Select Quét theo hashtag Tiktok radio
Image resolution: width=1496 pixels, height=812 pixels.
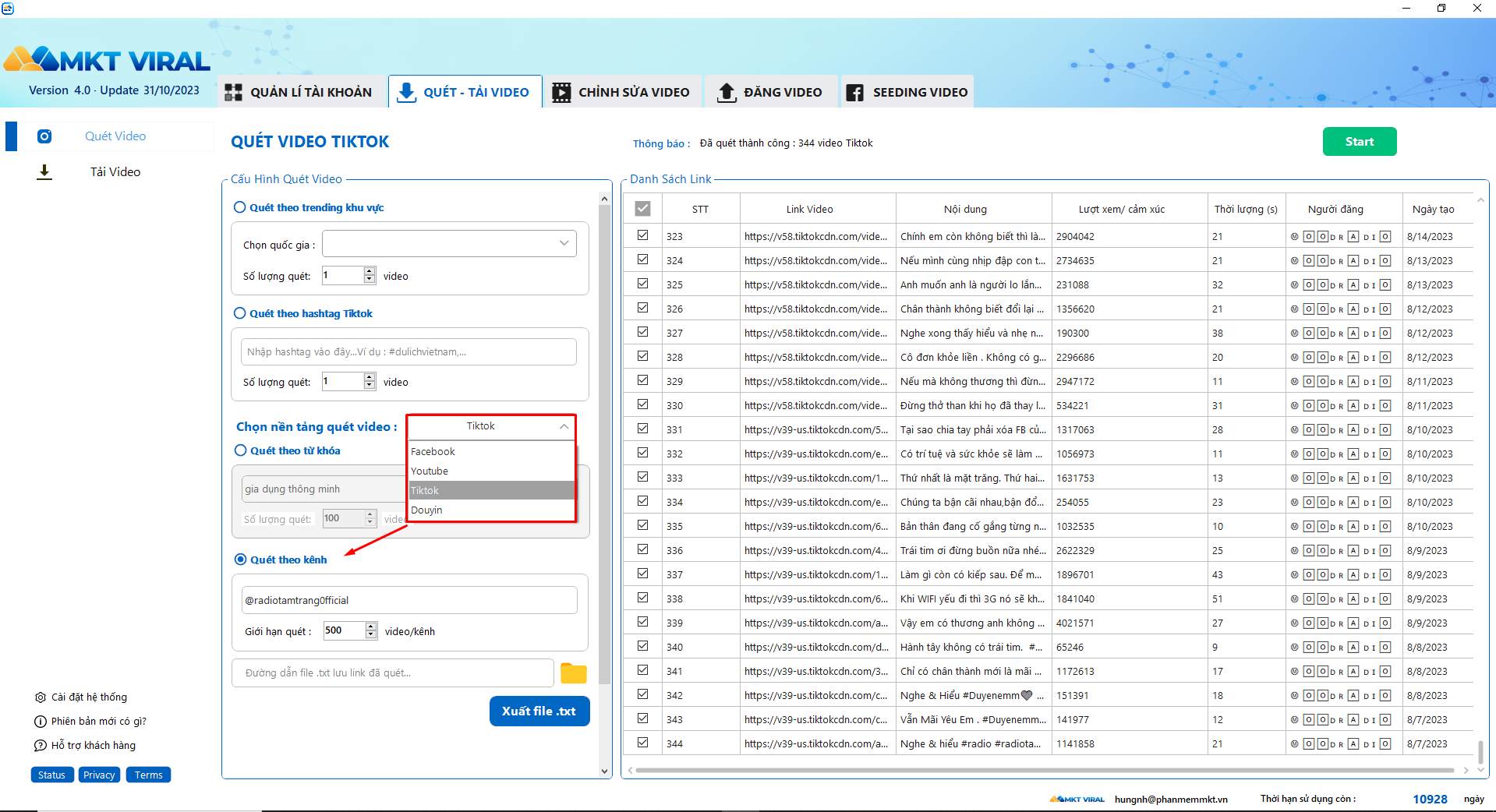coord(240,313)
